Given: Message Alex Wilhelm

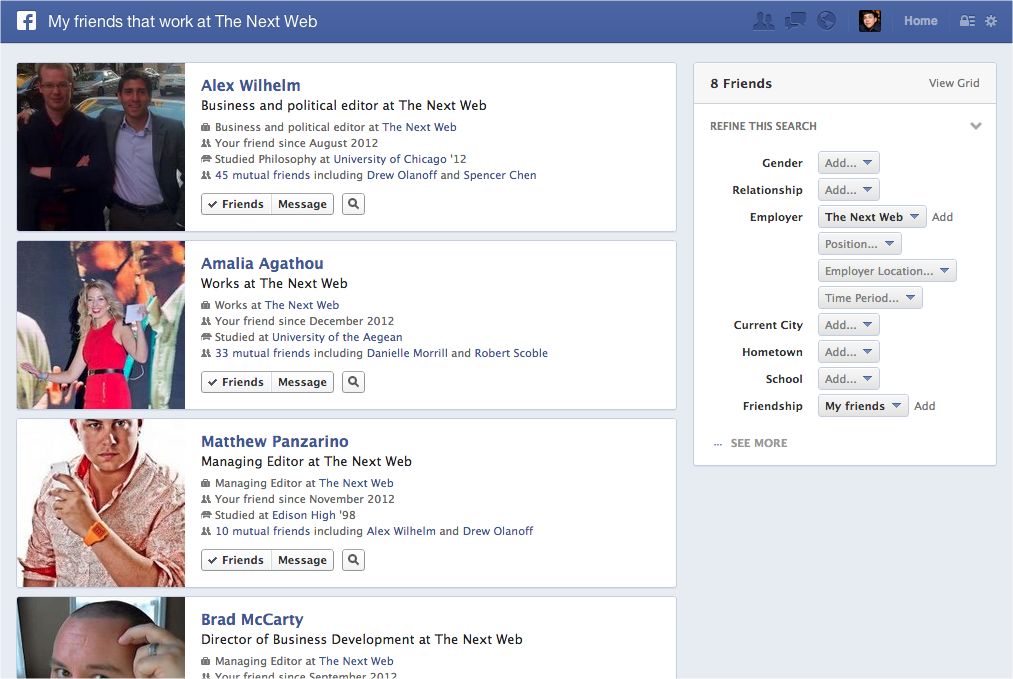Looking at the screenshot, I should click(302, 204).
